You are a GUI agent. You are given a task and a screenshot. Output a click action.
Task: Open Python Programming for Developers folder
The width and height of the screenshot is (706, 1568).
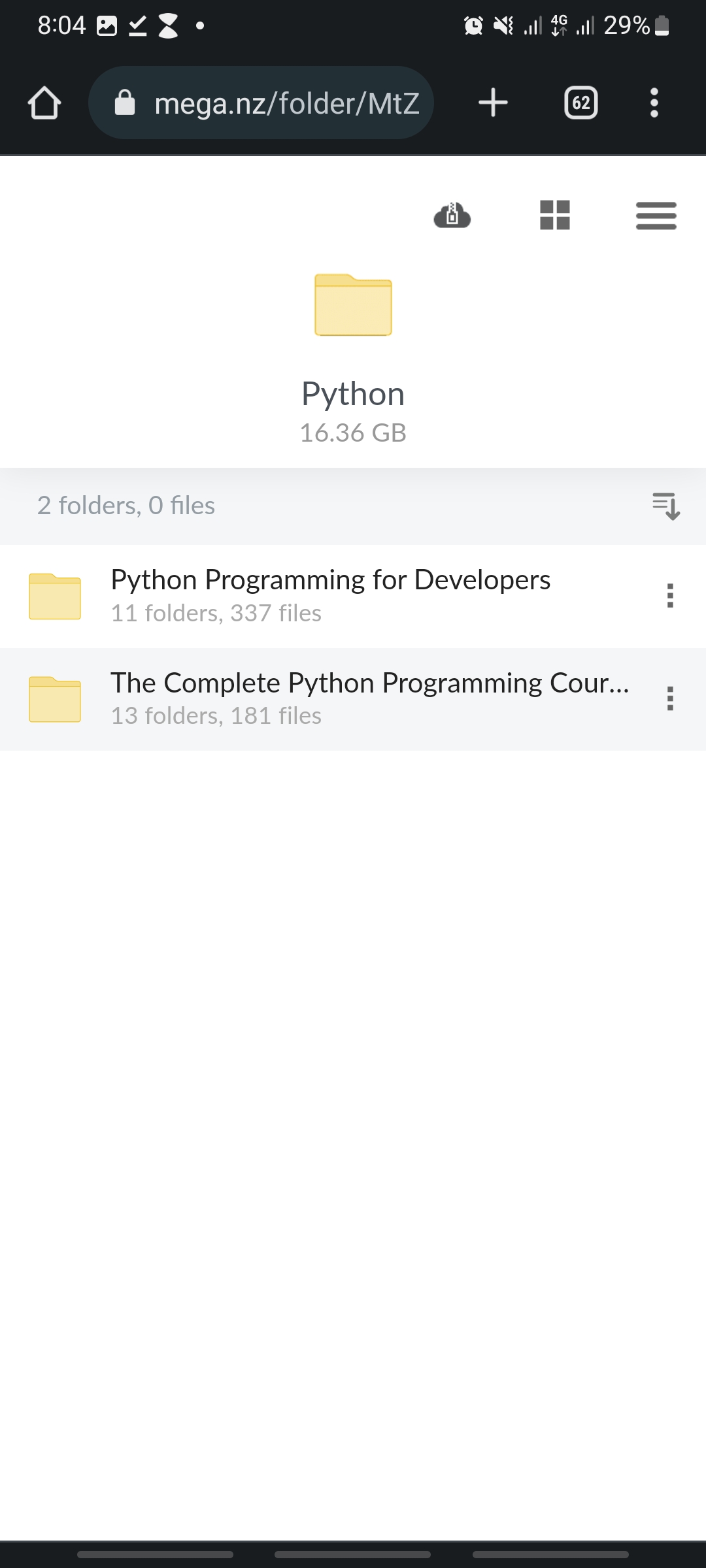tap(353, 596)
